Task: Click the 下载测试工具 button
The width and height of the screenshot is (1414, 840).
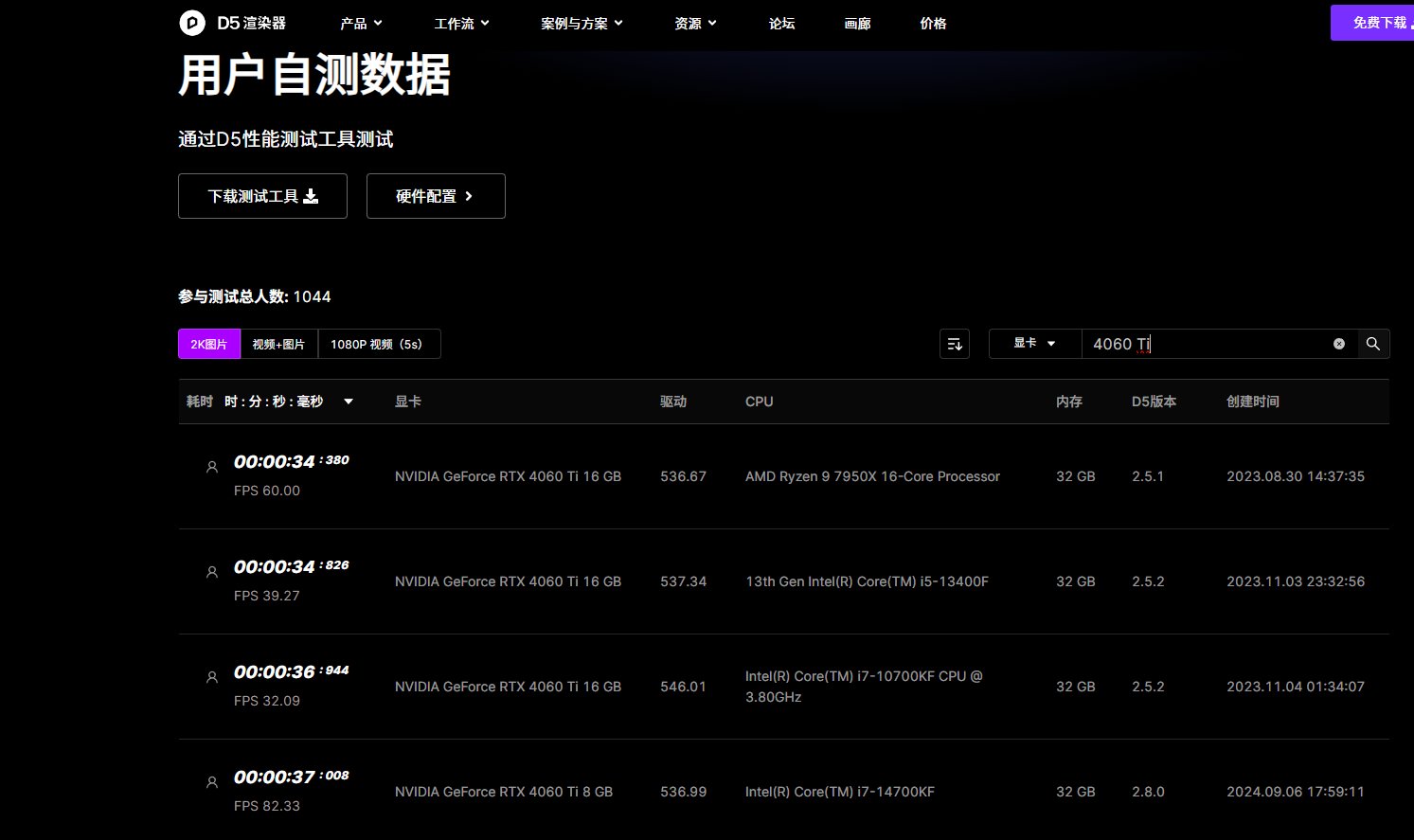Action: pyautogui.click(x=262, y=196)
